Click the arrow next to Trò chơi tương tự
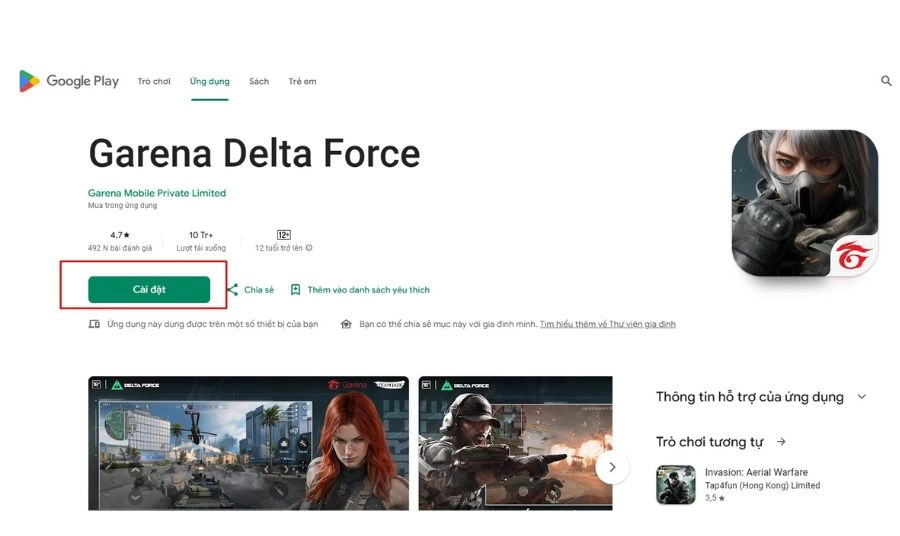The width and height of the screenshot is (900, 536). [x=781, y=441]
